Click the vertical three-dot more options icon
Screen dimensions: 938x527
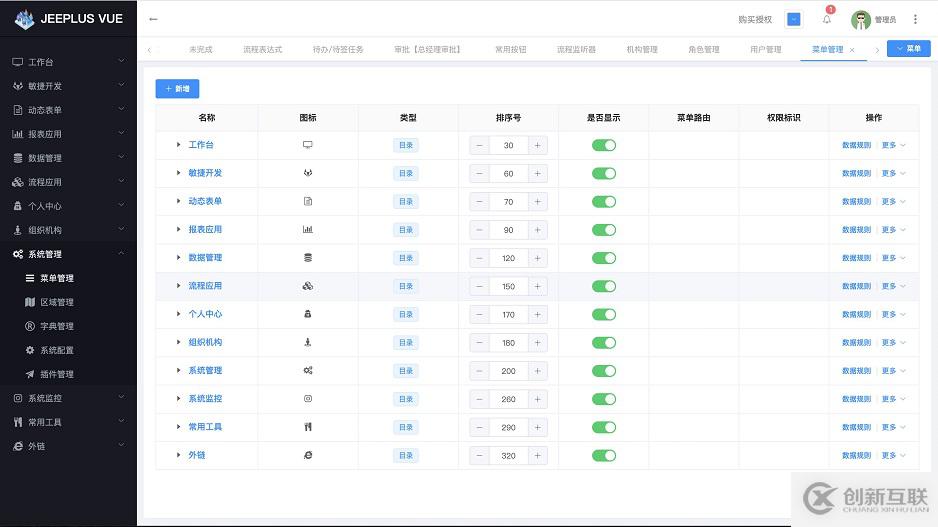[915, 19]
